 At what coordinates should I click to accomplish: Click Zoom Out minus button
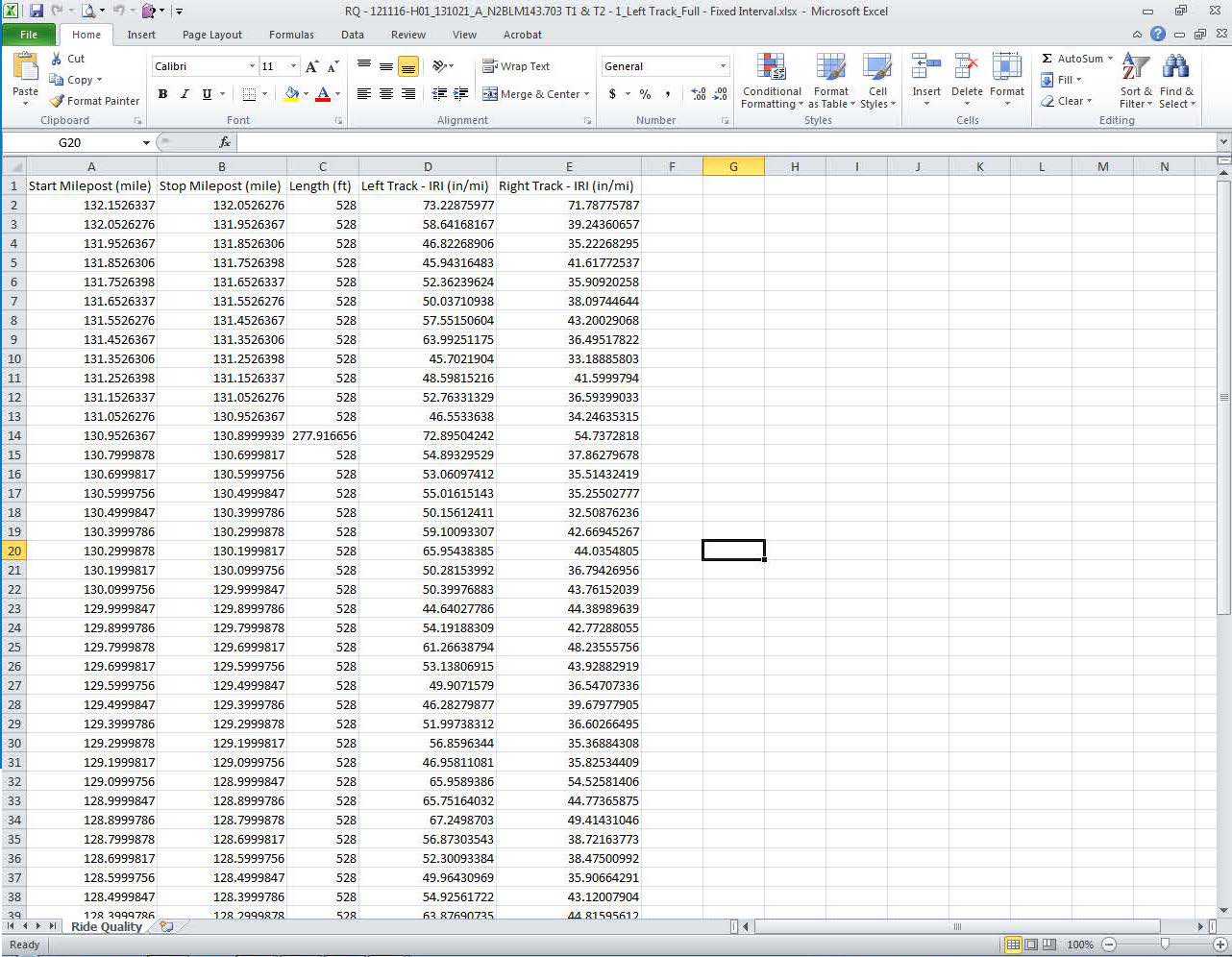tap(1108, 945)
